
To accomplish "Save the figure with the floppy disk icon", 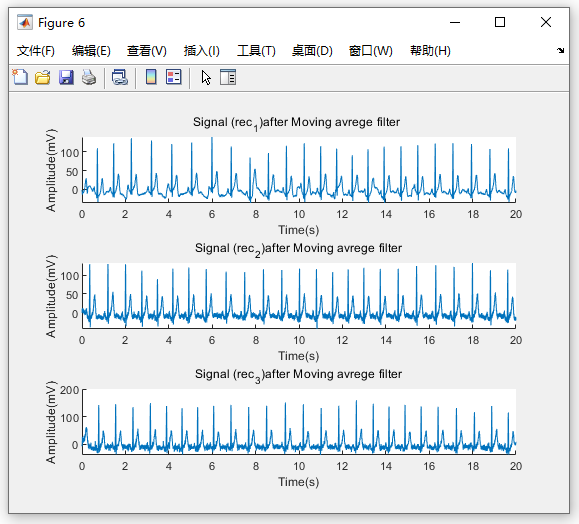I will pos(66,77).
